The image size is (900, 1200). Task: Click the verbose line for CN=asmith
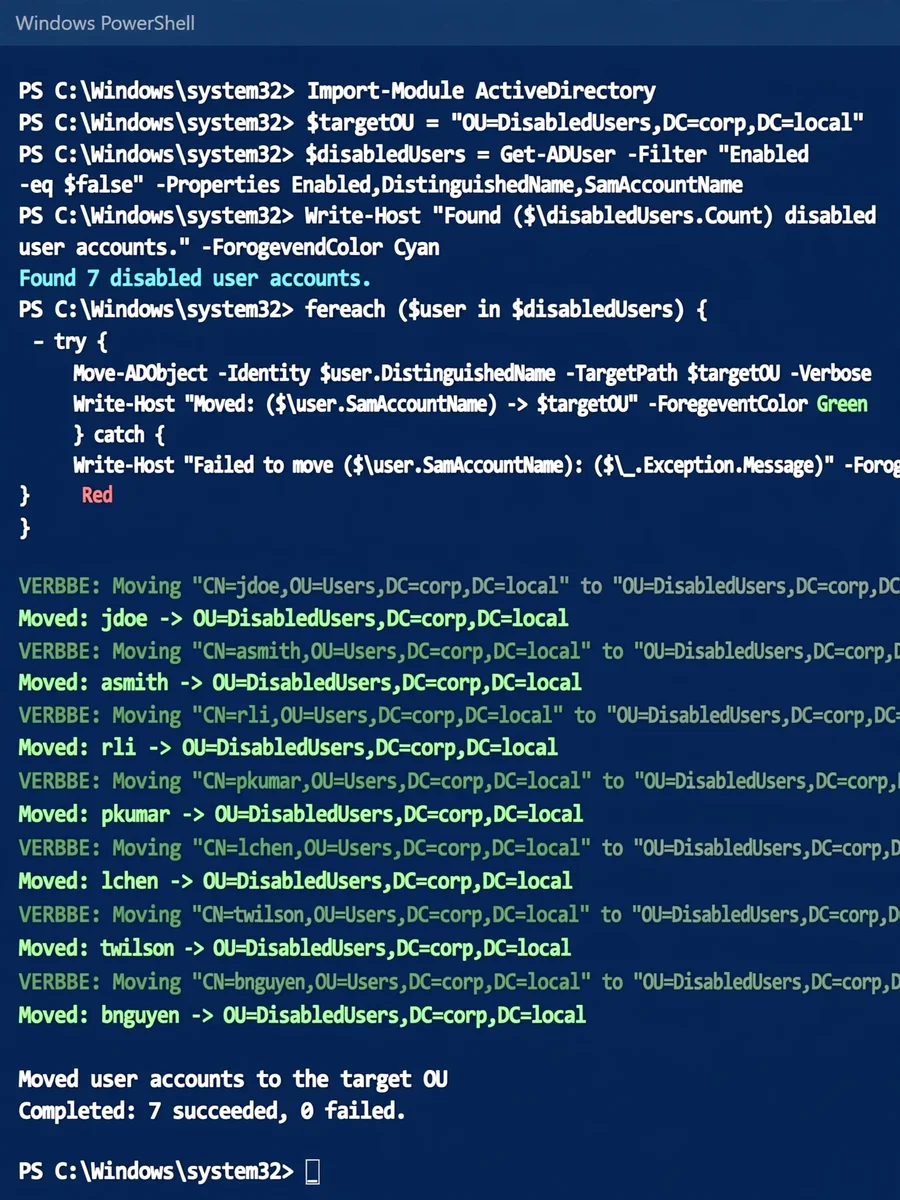459,651
